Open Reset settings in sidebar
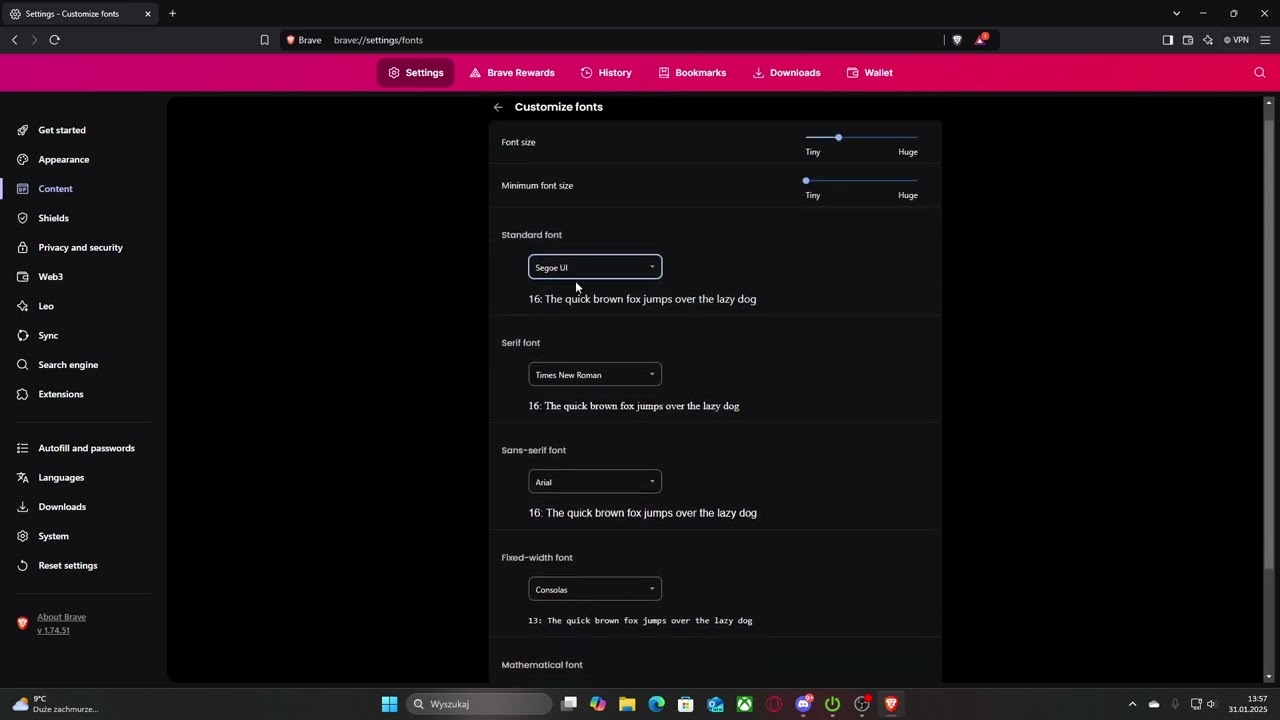The height and width of the screenshot is (720, 1280). point(68,565)
